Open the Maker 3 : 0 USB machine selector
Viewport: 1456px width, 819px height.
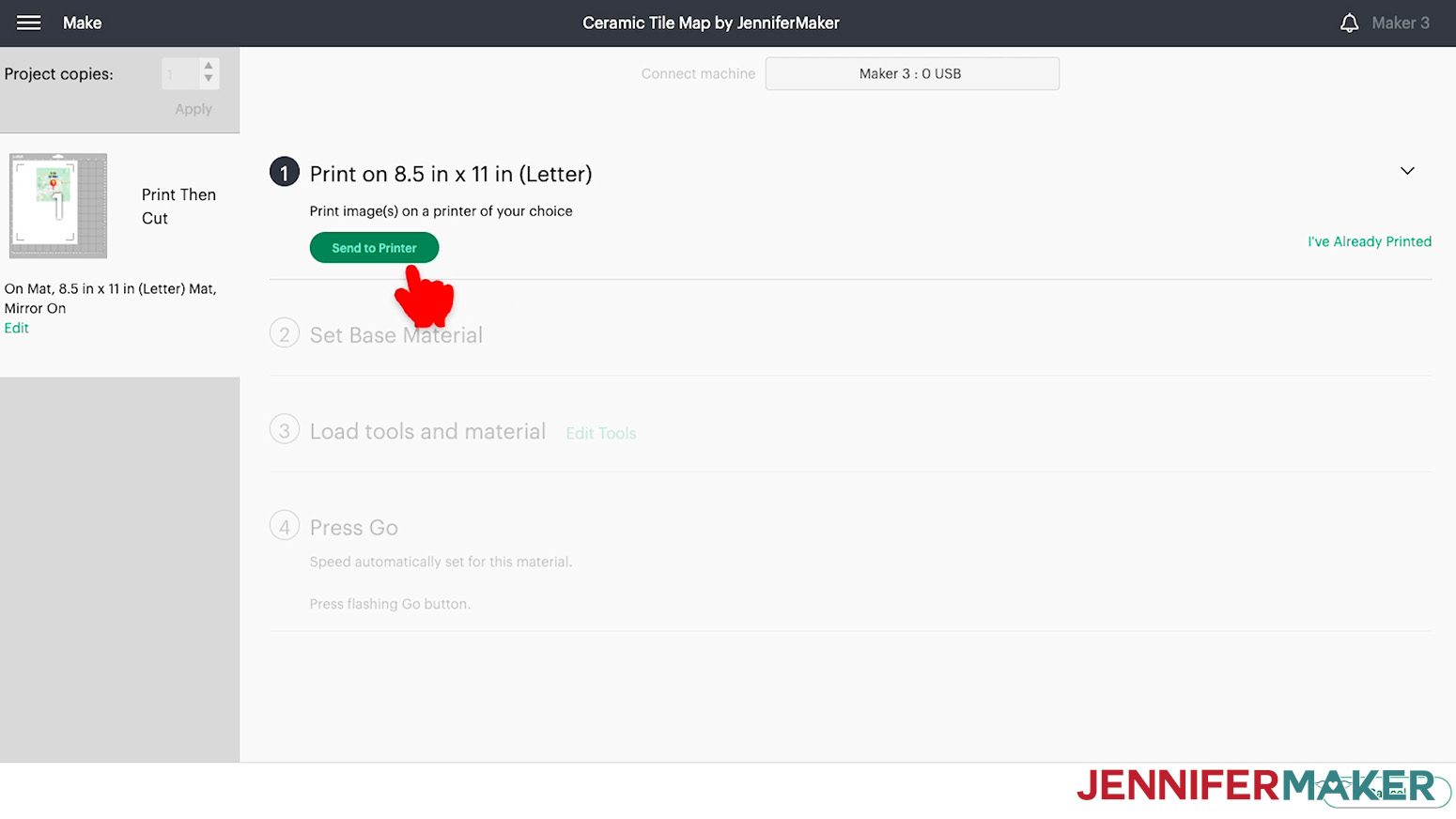point(912,73)
